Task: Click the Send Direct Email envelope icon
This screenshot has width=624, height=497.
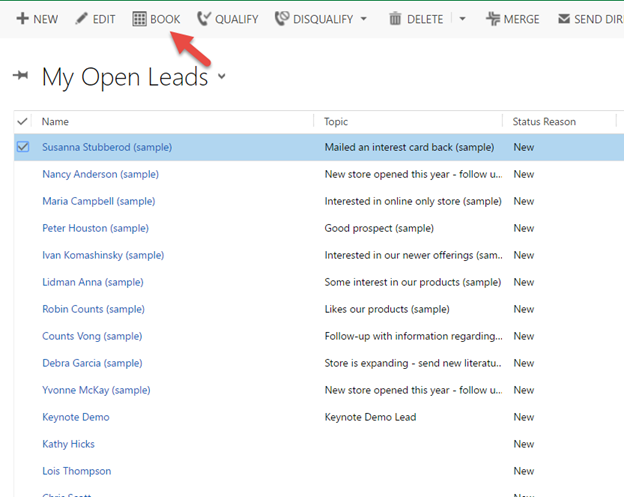Action: 564,19
